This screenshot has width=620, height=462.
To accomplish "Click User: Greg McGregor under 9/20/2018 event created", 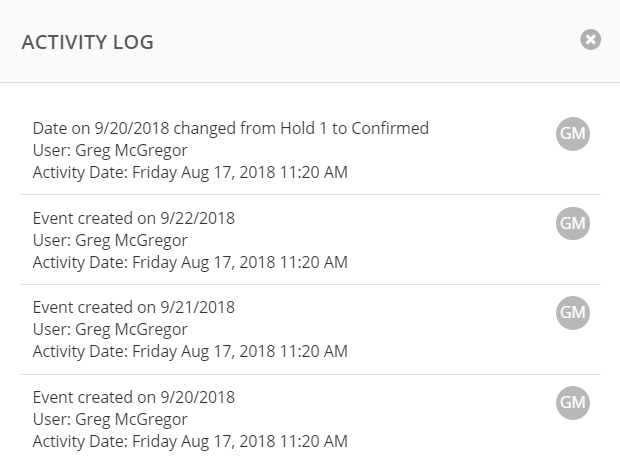I will [x=110, y=419].
